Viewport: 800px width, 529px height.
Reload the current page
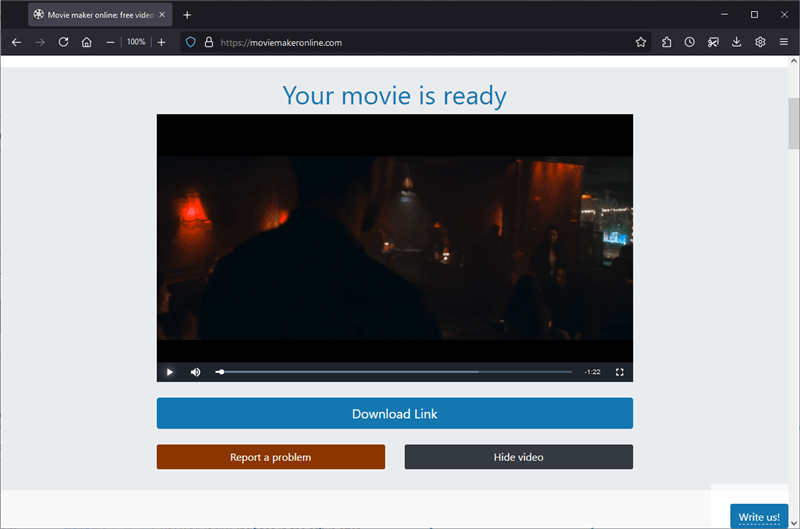pos(63,42)
